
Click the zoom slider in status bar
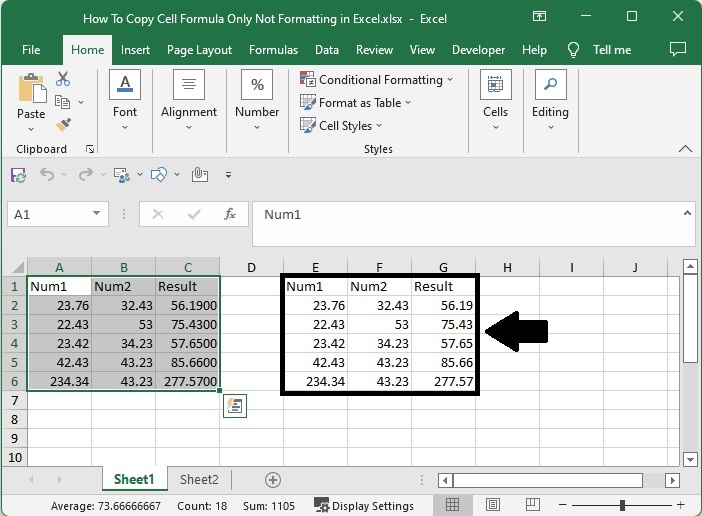(622, 506)
